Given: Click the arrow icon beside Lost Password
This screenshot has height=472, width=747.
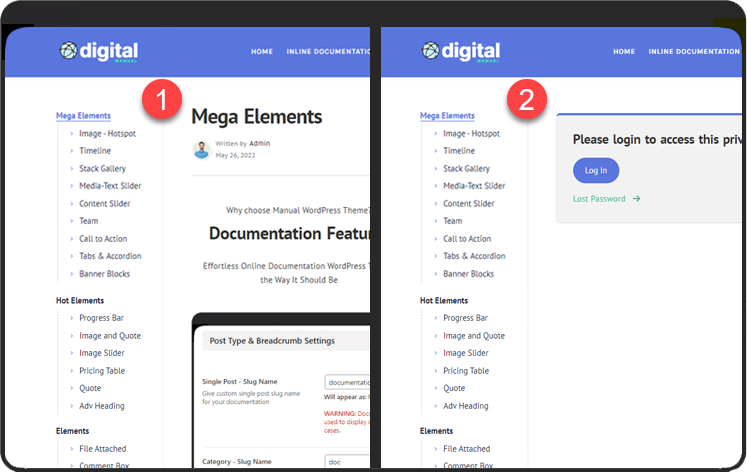Looking at the screenshot, I should pos(637,199).
